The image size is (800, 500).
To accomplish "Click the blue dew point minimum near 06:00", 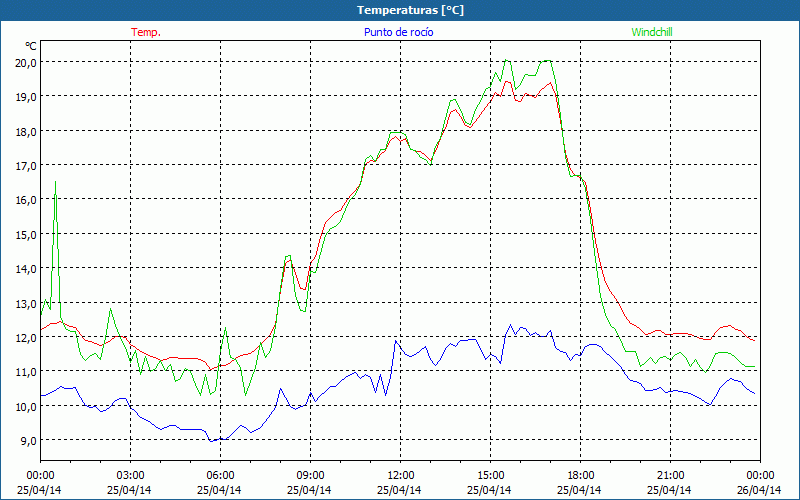I will click(211, 441).
